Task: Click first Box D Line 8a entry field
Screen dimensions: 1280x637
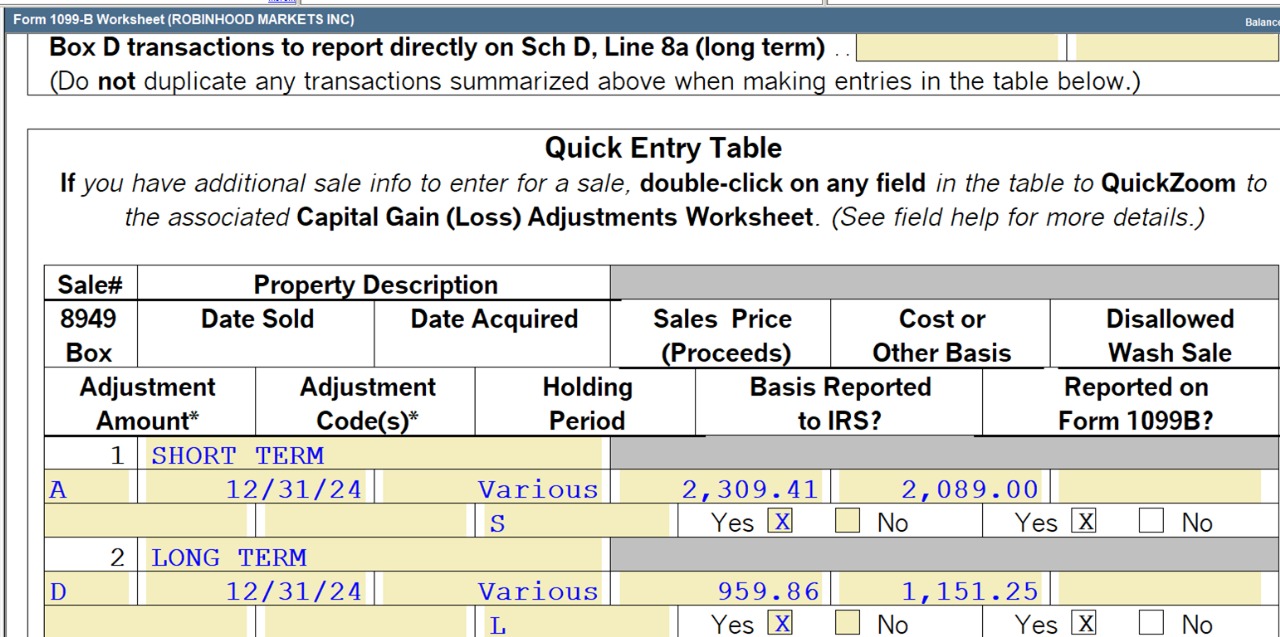Action: point(957,48)
